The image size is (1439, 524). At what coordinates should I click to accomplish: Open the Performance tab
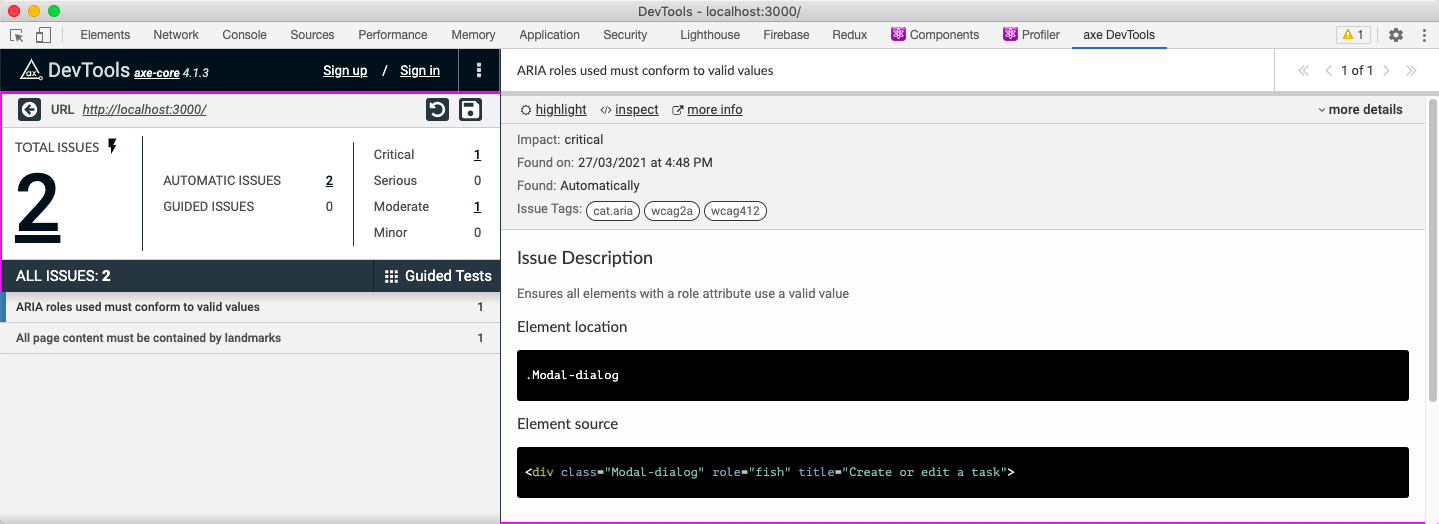tap(393, 35)
